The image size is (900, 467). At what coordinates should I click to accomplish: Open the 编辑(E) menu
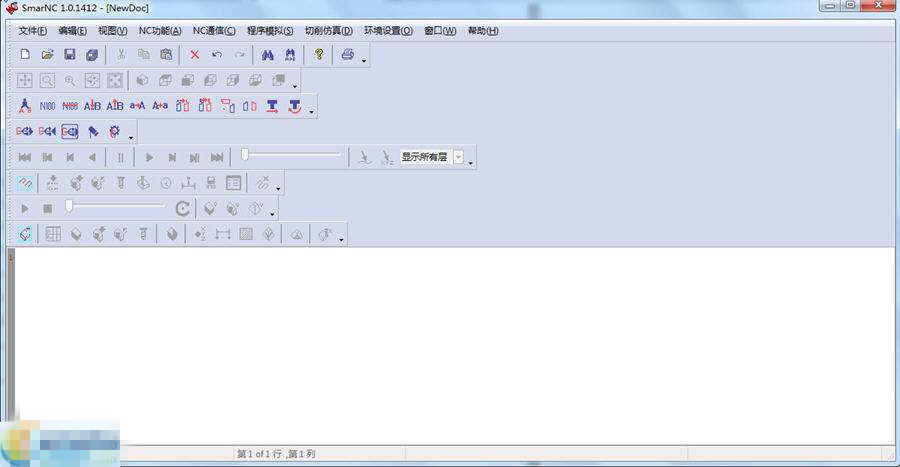[x=72, y=30]
